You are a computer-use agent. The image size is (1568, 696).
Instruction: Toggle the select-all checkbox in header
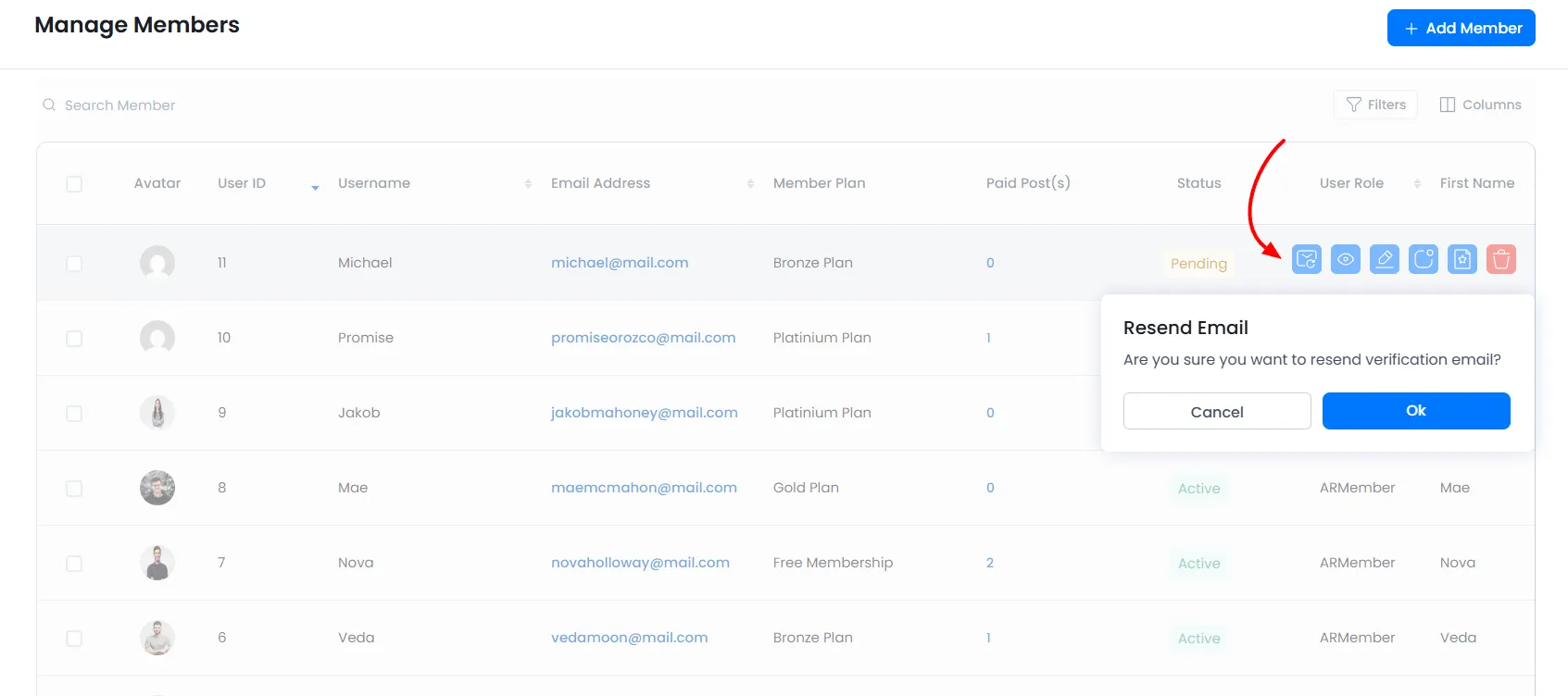74,184
